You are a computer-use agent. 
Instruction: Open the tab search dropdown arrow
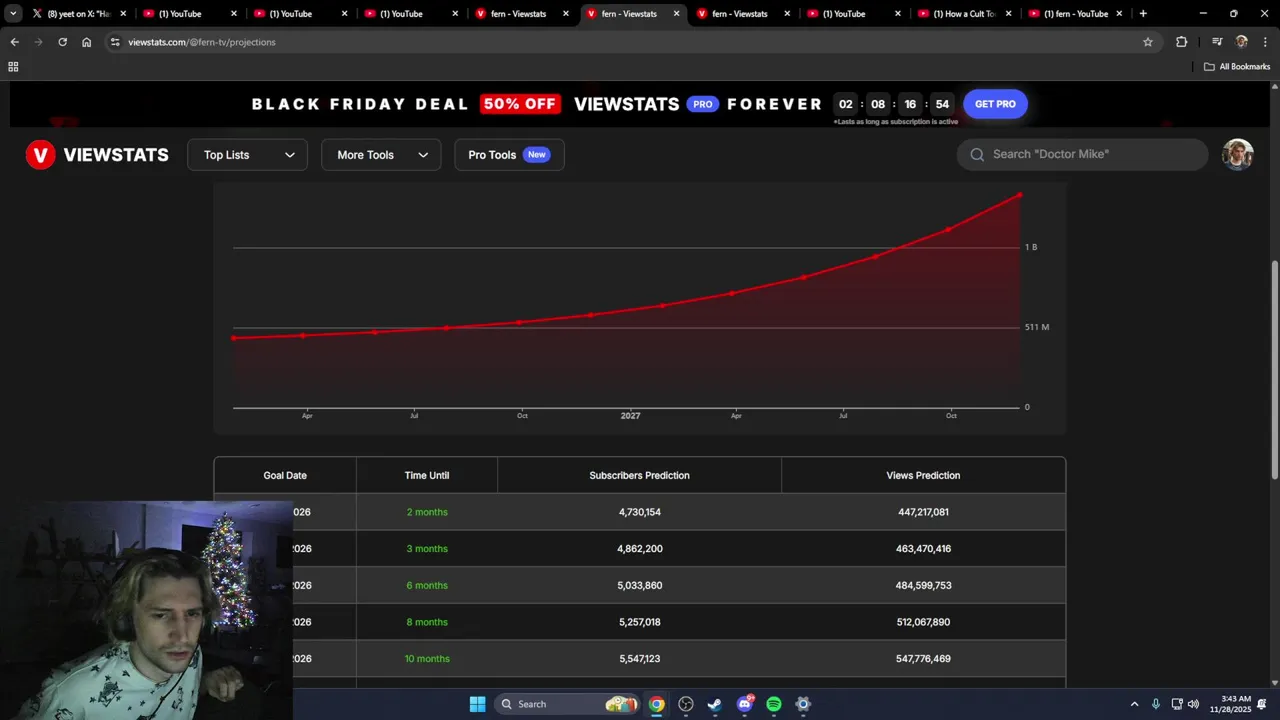pos(14,14)
